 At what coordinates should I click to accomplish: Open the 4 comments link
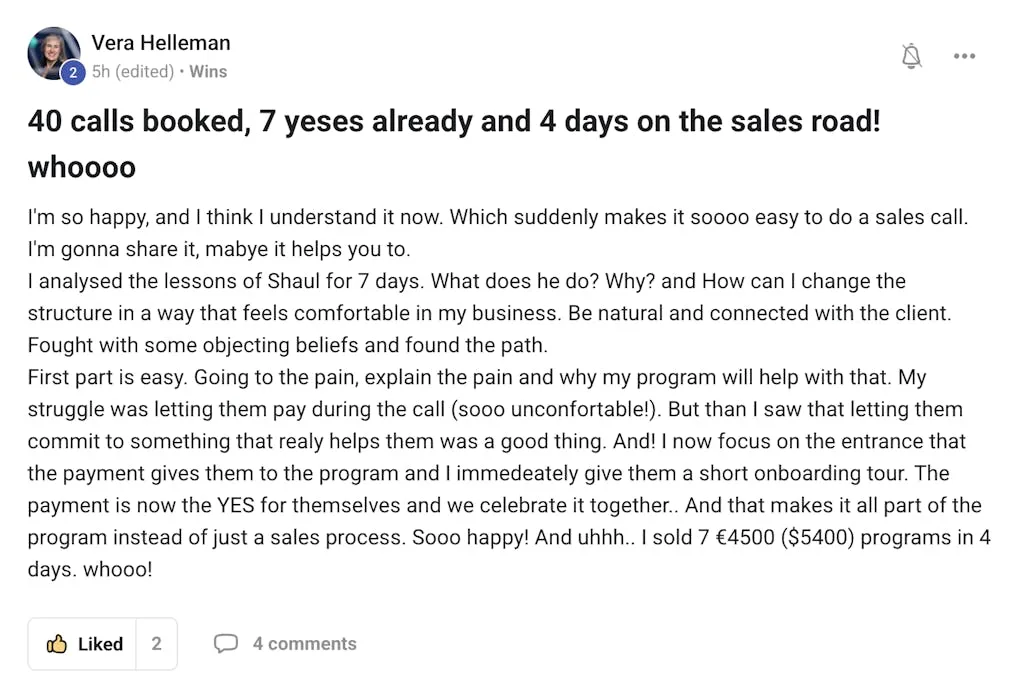pos(304,643)
